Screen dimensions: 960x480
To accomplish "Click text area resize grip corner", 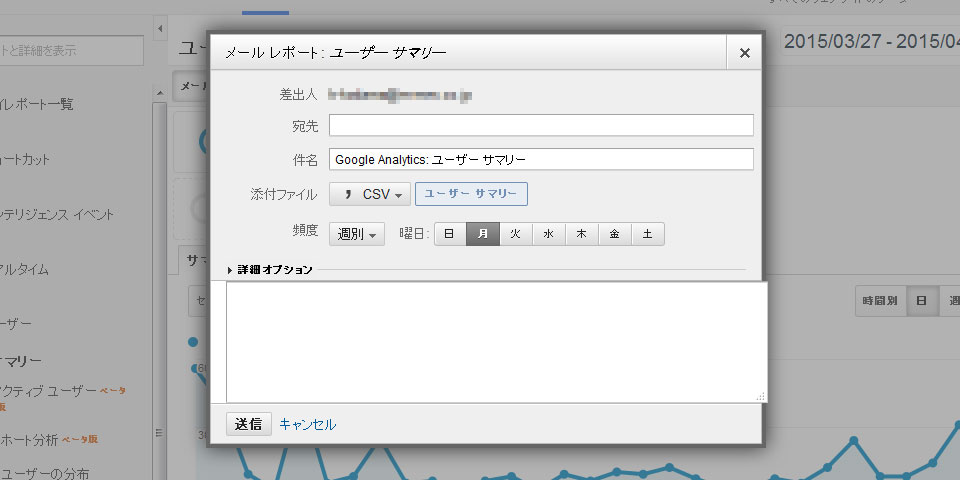I will click(x=761, y=397).
